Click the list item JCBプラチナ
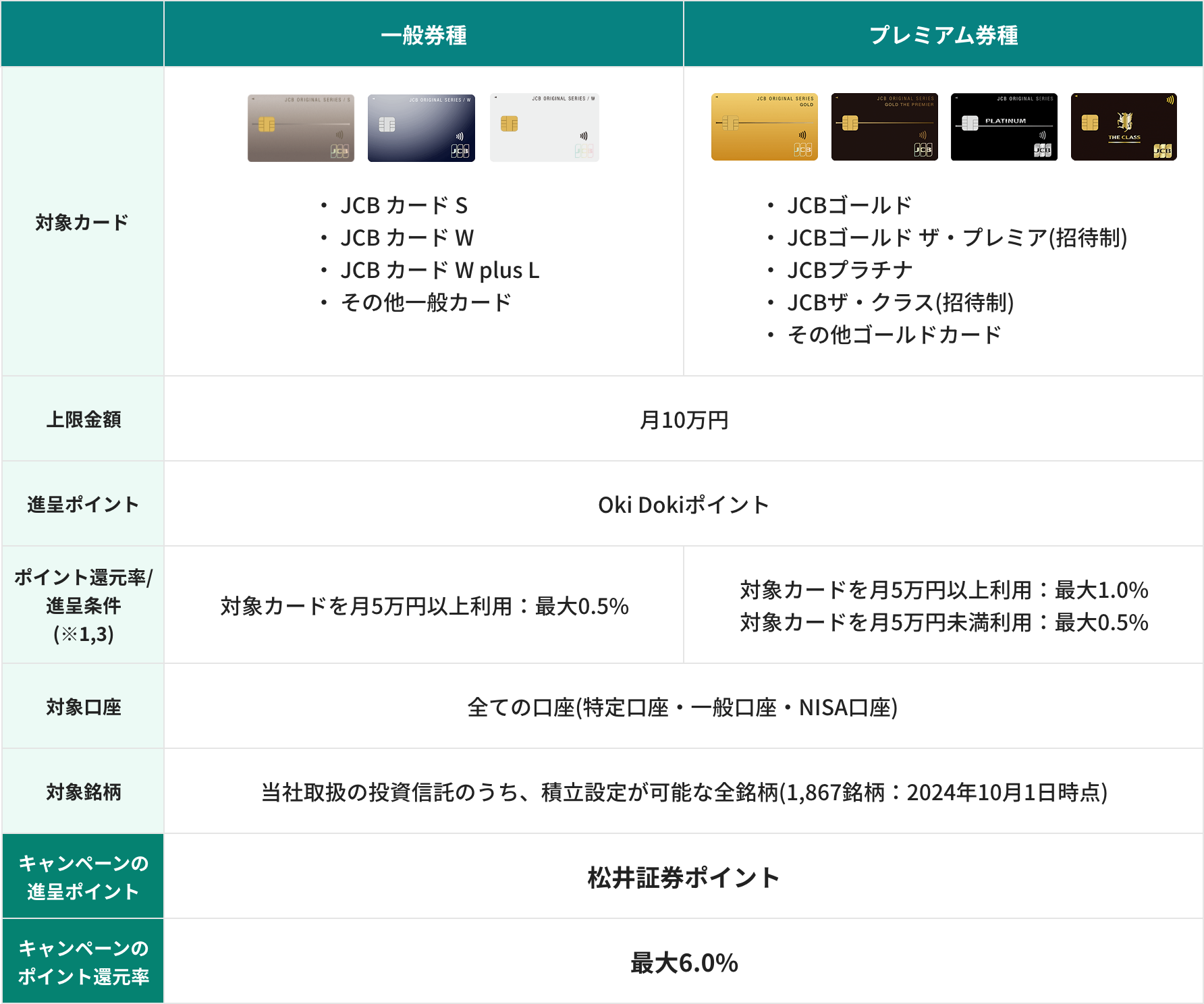This screenshot has width=1204, height=1004. (849, 270)
